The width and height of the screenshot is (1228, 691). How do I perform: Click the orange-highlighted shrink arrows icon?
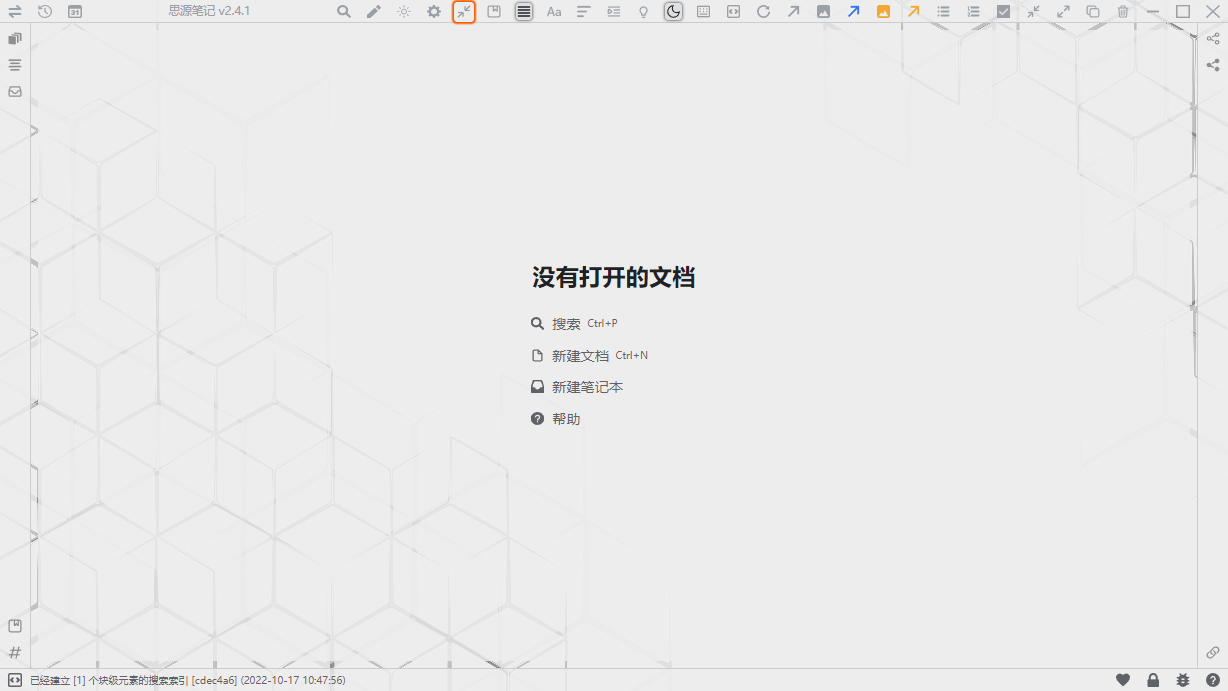[x=464, y=12]
